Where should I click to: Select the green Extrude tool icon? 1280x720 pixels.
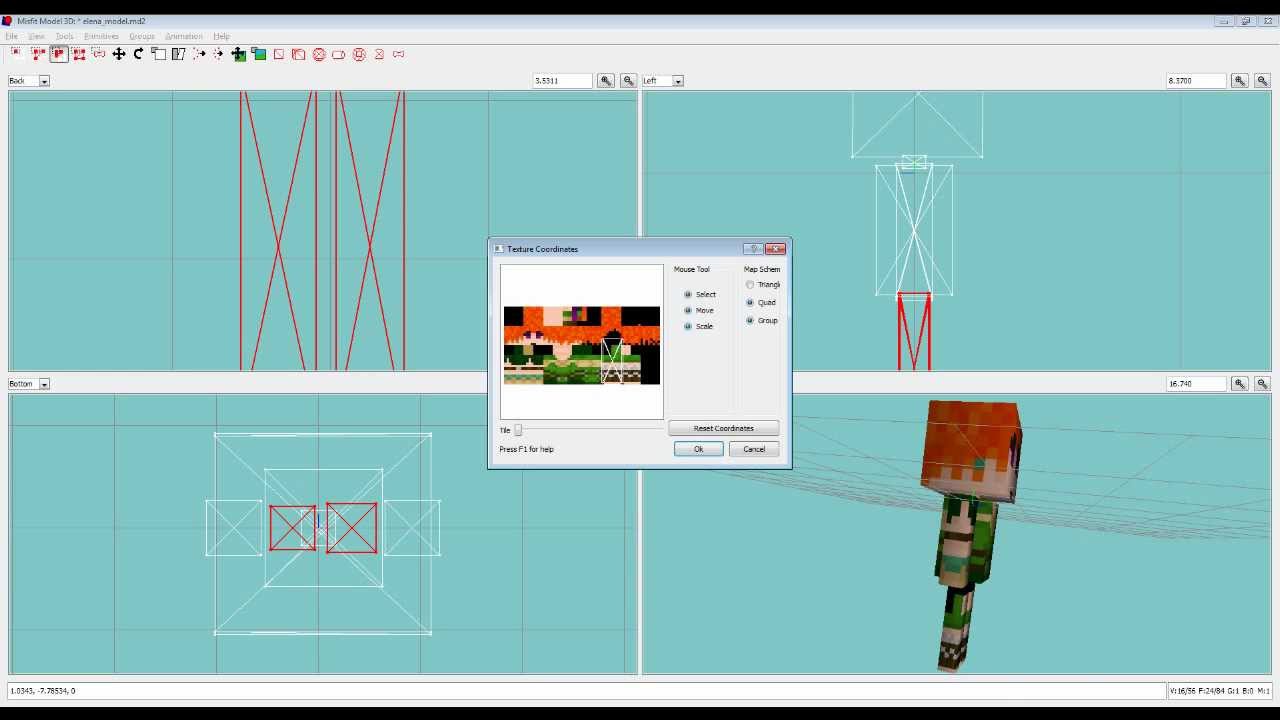coord(238,54)
